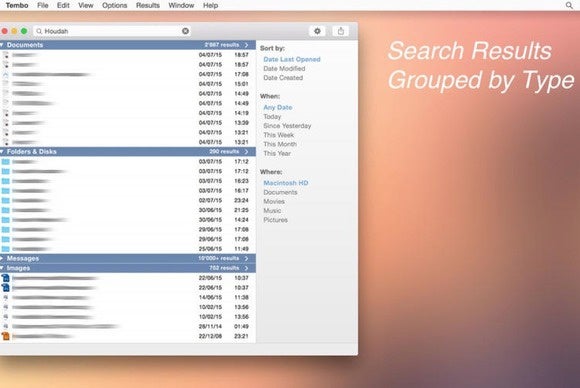Open the Help menu
The height and width of the screenshot is (388, 580).
pyautogui.click(x=210, y=5)
